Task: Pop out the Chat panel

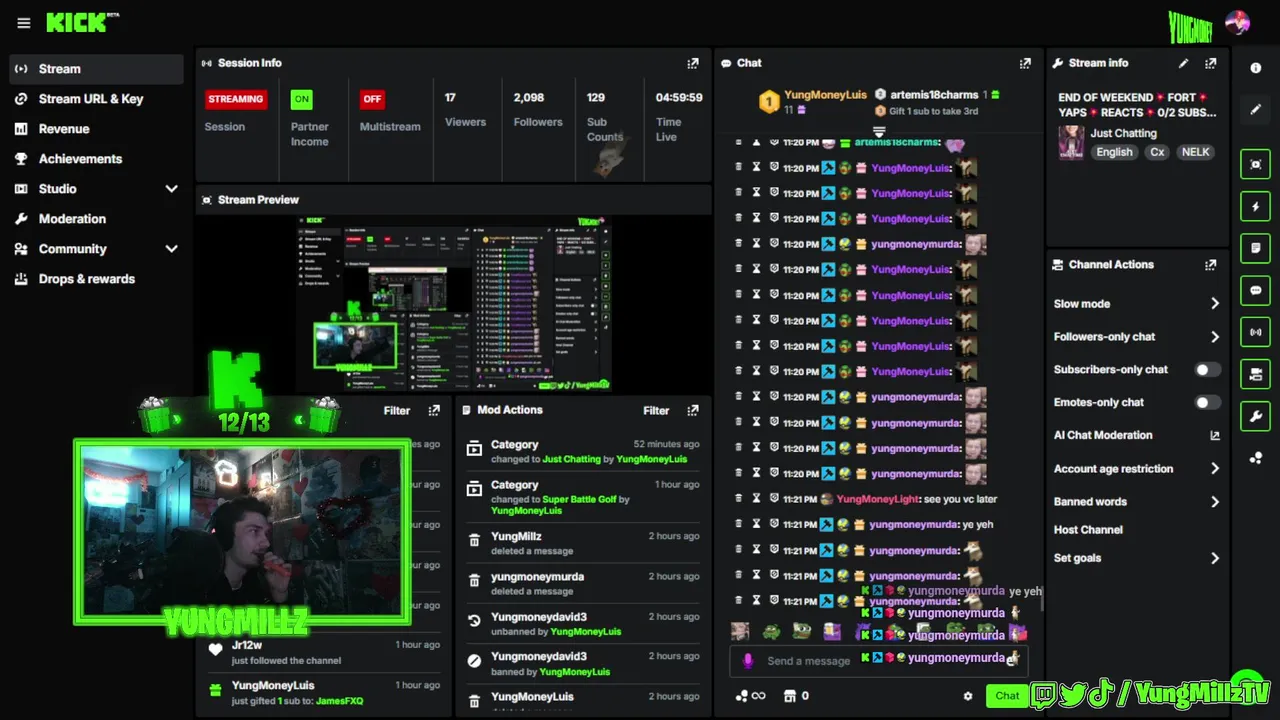Action: pyautogui.click(x=1025, y=63)
